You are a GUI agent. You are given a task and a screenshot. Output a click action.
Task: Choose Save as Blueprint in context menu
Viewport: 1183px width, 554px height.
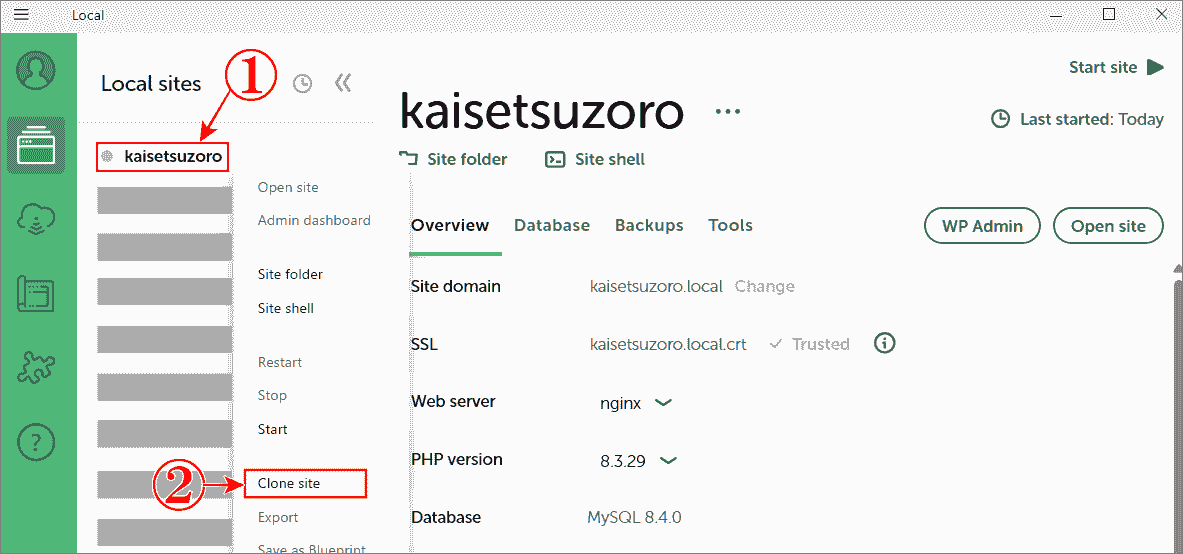[312, 548]
